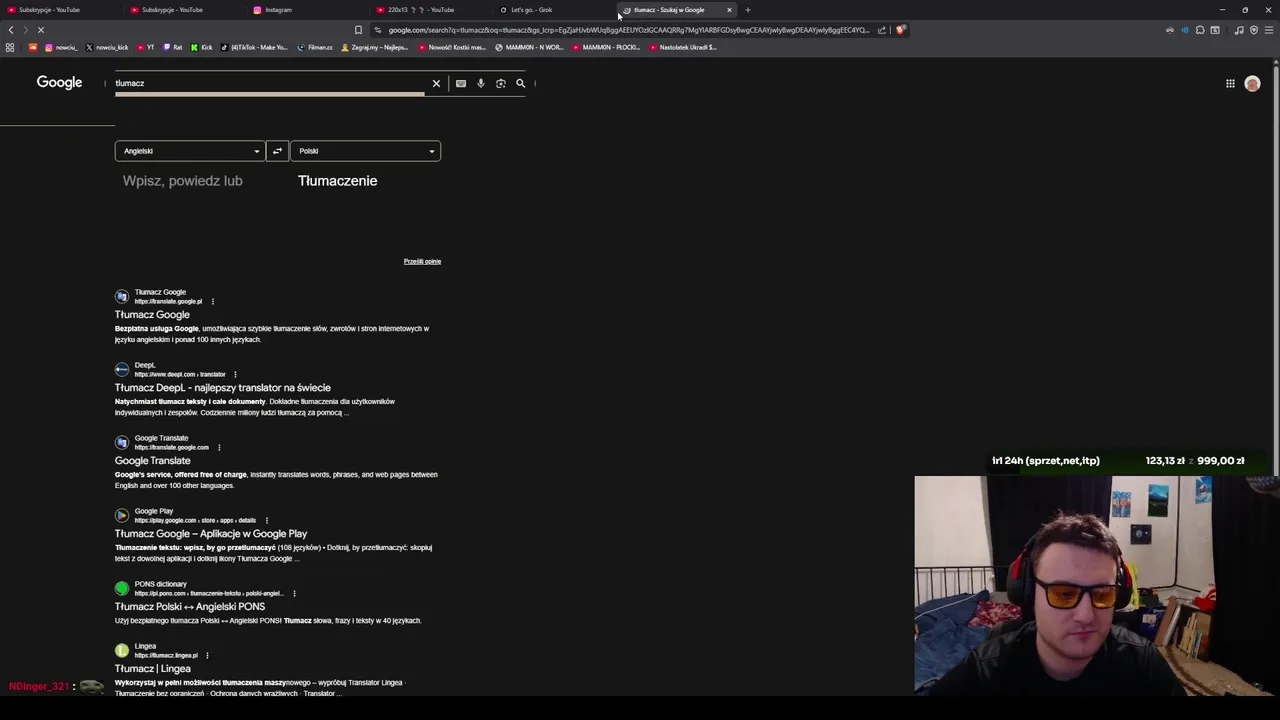Open the Brave Shields lion icon

click(x=900, y=30)
